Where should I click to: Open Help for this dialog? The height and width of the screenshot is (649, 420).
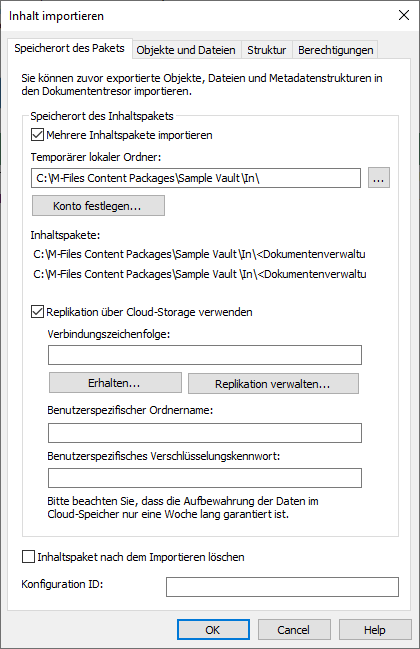click(375, 630)
